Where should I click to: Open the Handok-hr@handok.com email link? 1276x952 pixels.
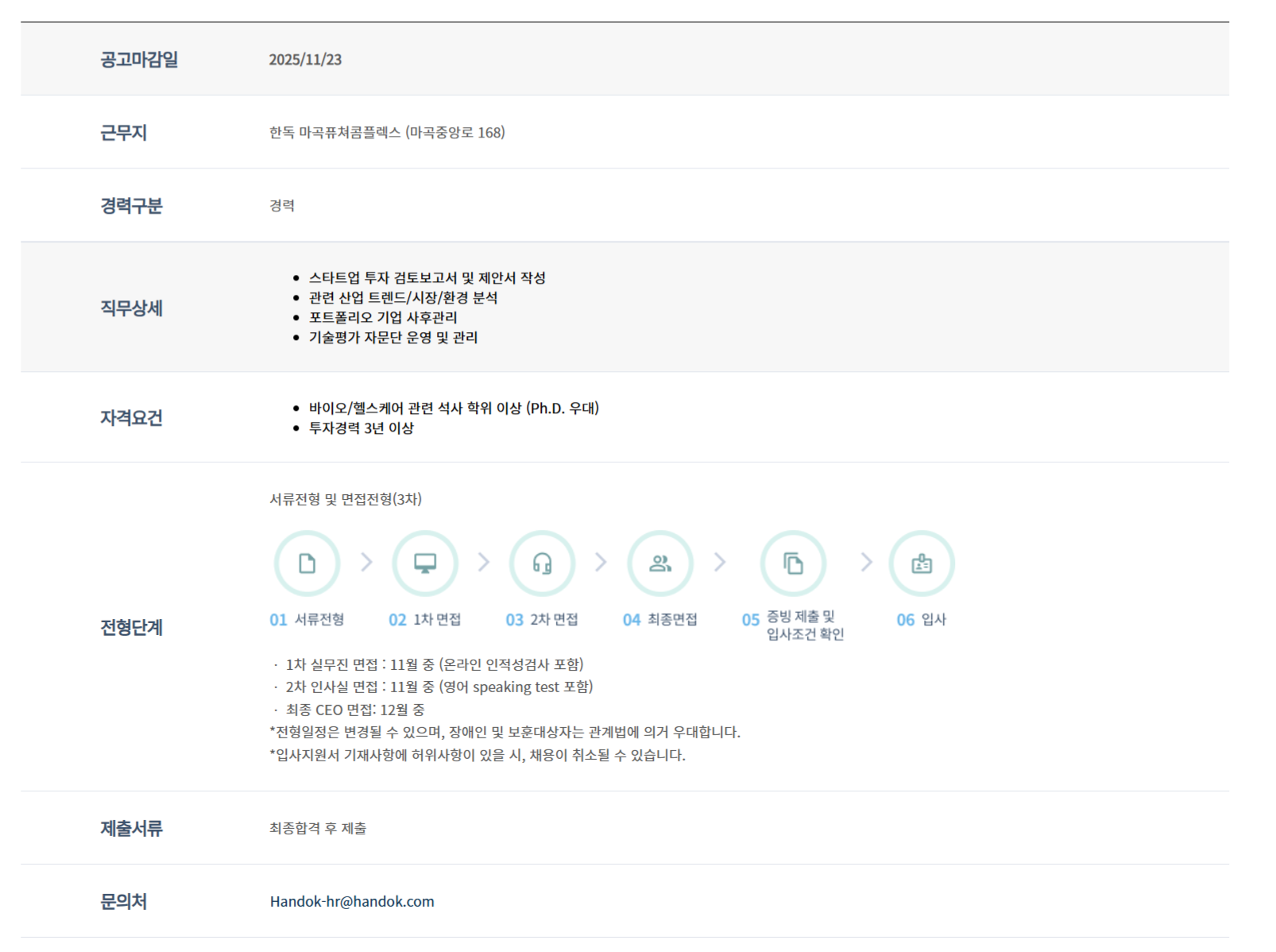tap(352, 901)
